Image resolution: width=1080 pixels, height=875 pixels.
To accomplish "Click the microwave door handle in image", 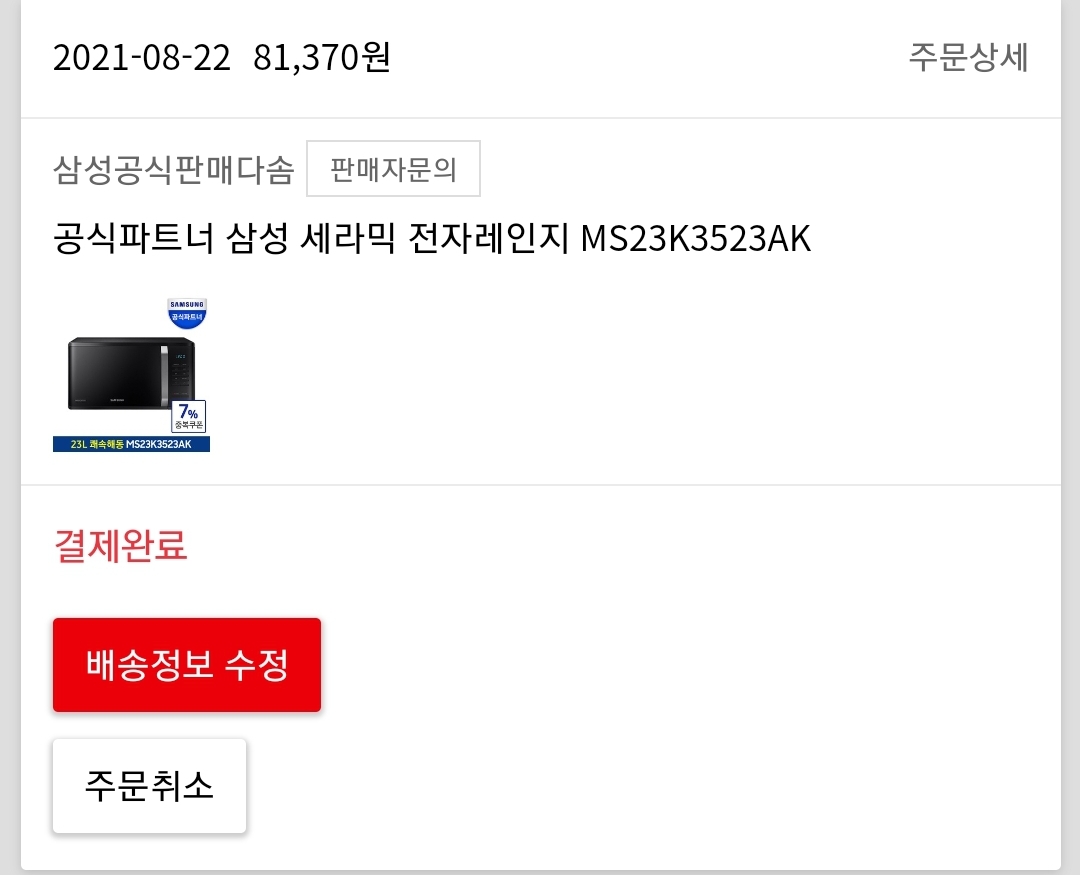I will point(165,375).
